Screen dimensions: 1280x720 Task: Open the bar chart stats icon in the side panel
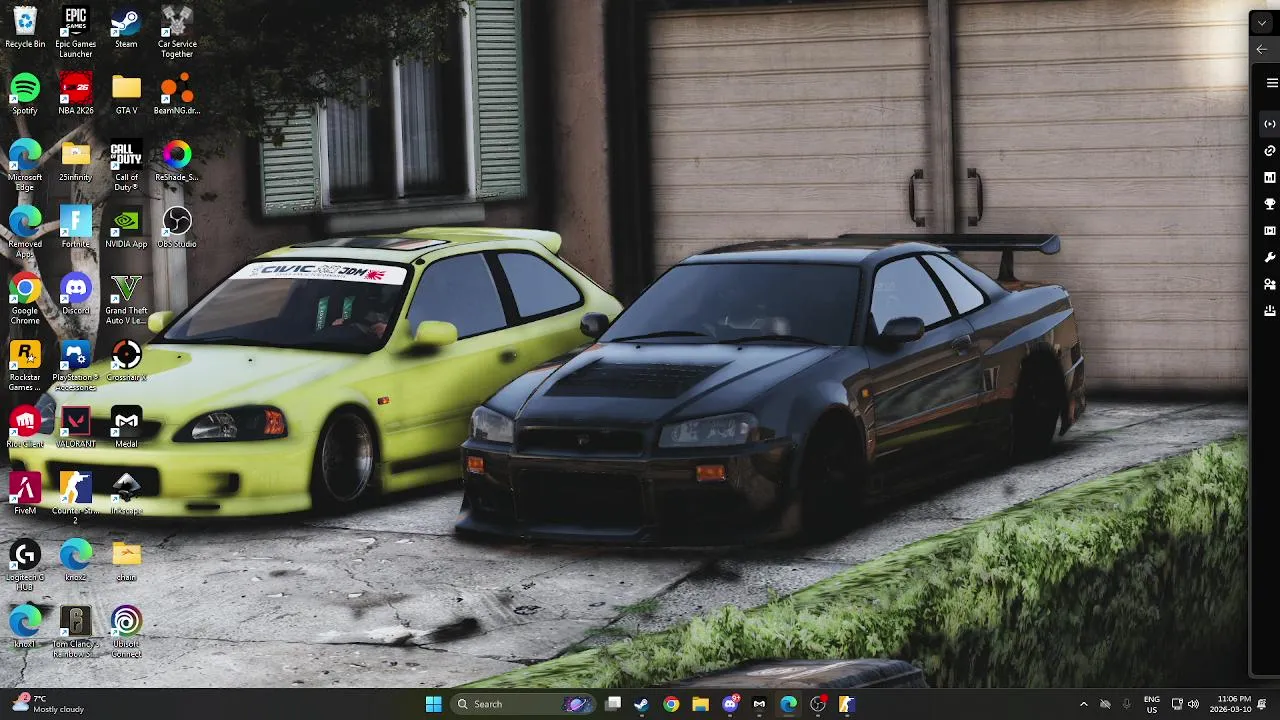[1270, 177]
